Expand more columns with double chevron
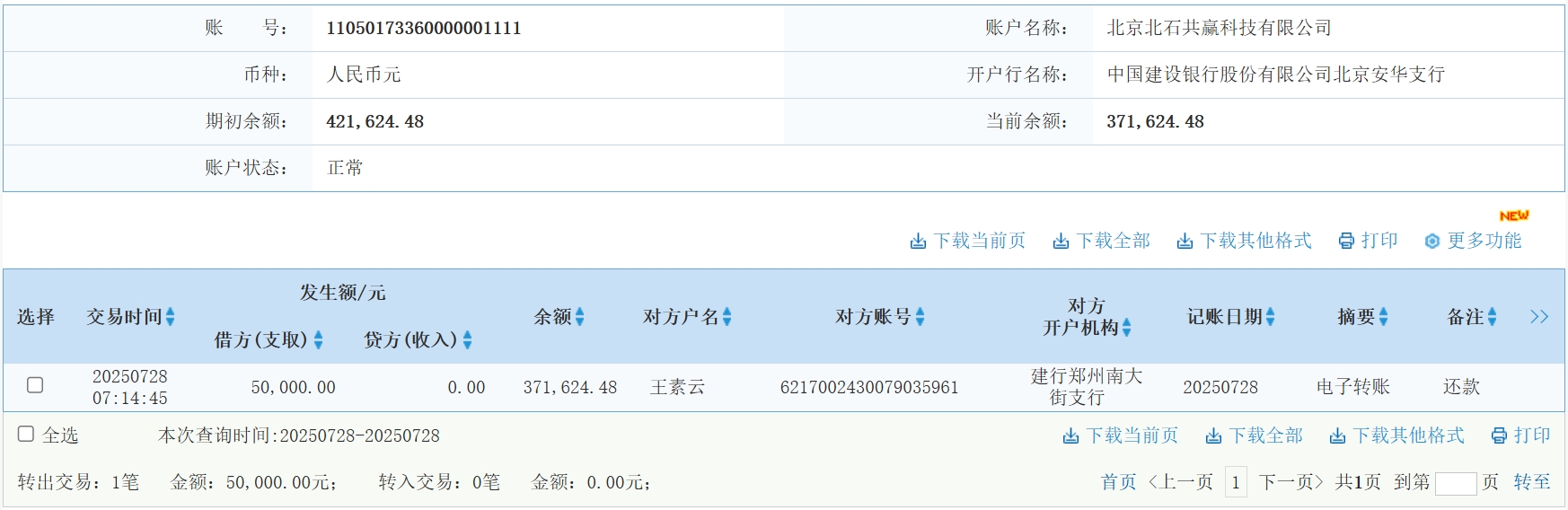Viewport: 1568px width, 510px height. click(1539, 317)
